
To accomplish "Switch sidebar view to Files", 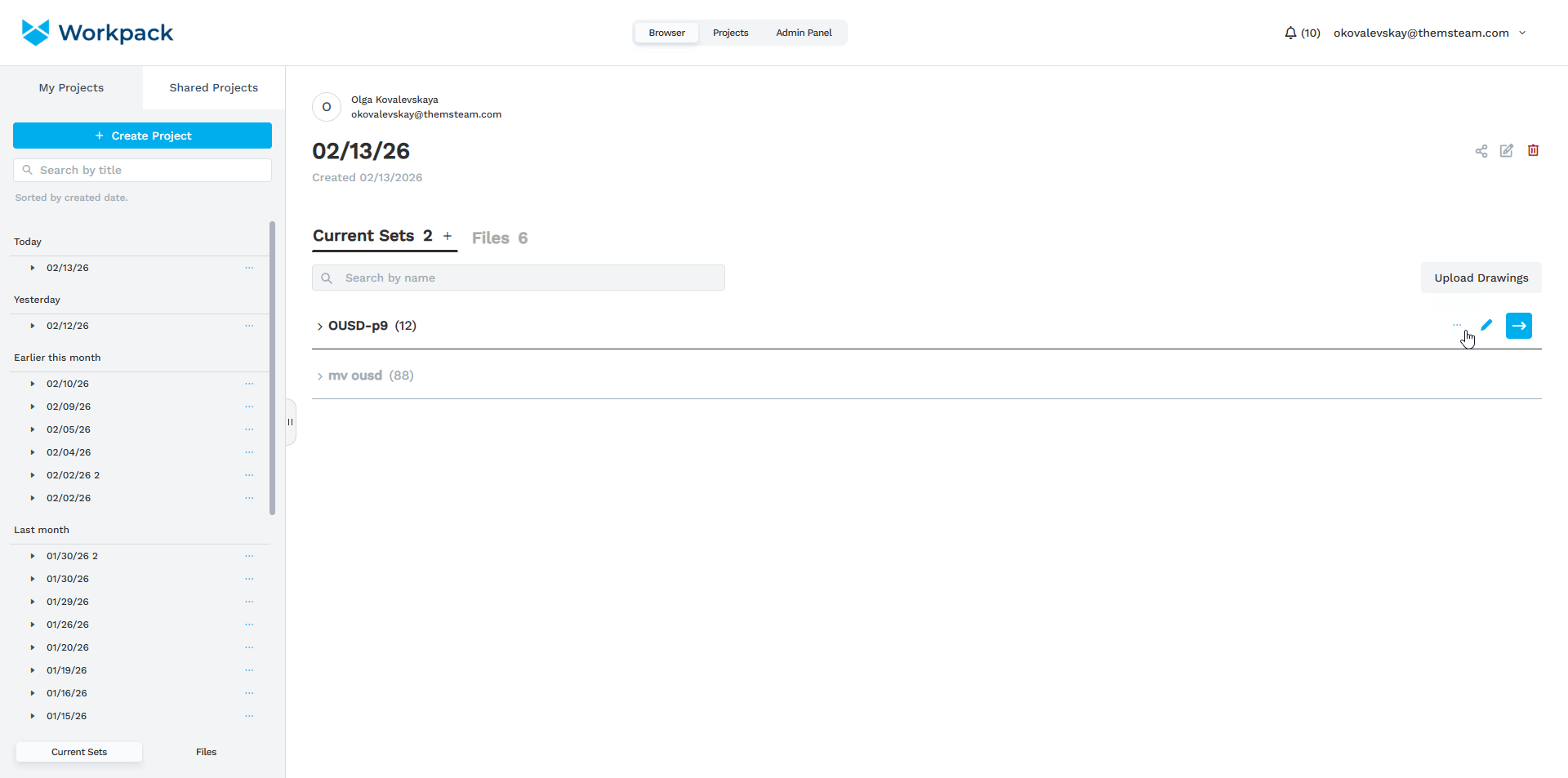I will click(x=206, y=752).
